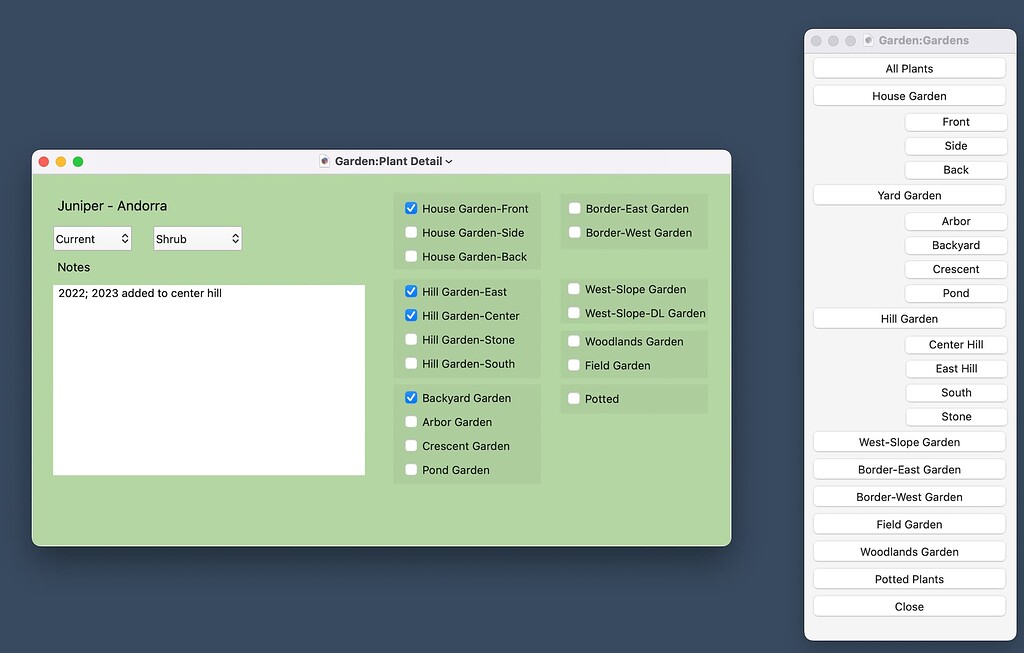This screenshot has height=653, width=1024.
Task: Click Close in the Gardens palette
Action: [x=908, y=606]
